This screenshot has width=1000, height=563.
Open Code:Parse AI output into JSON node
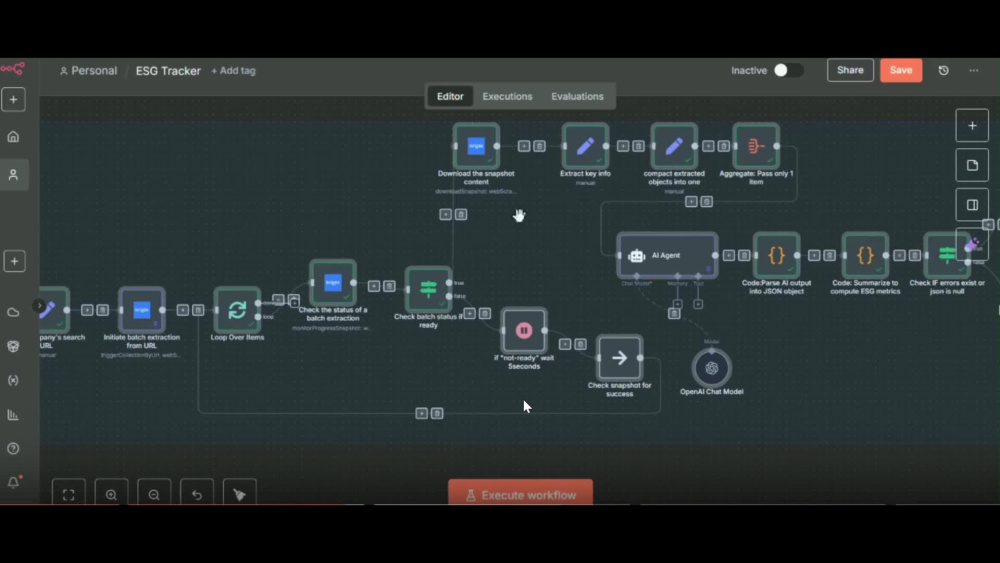click(776, 256)
